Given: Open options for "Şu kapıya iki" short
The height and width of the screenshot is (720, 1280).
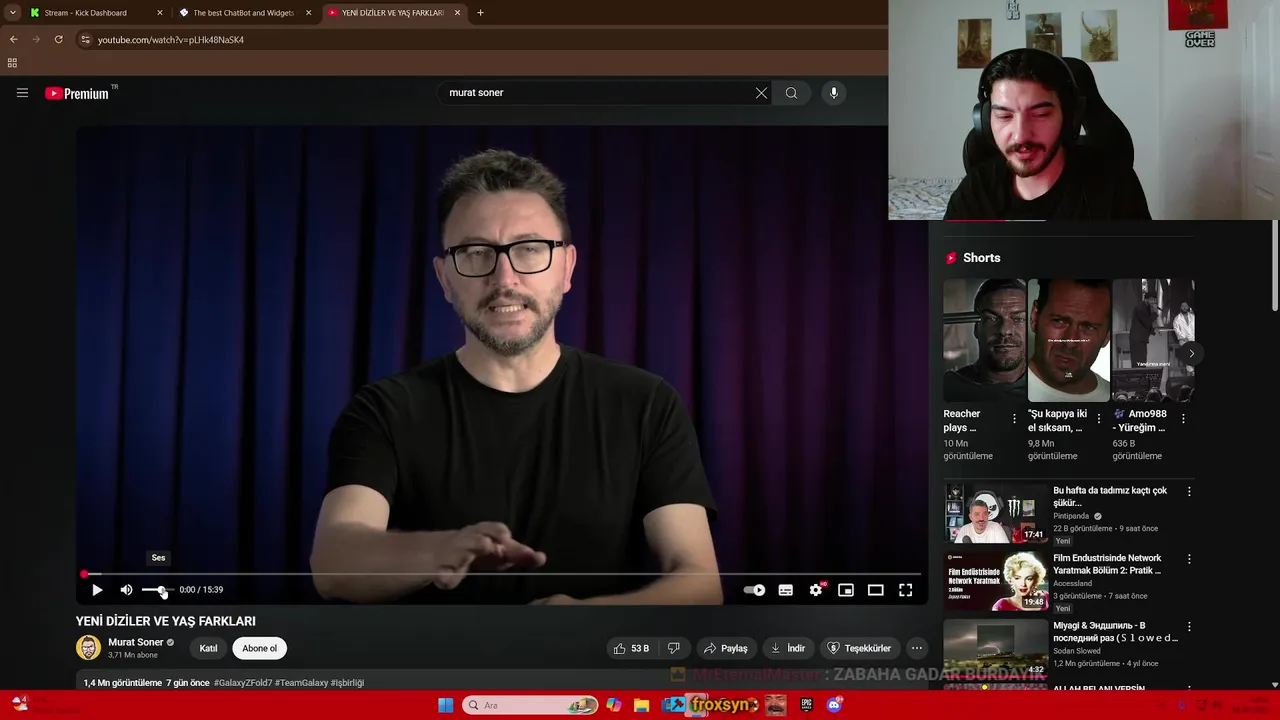Looking at the screenshot, I should point(1099,419).
